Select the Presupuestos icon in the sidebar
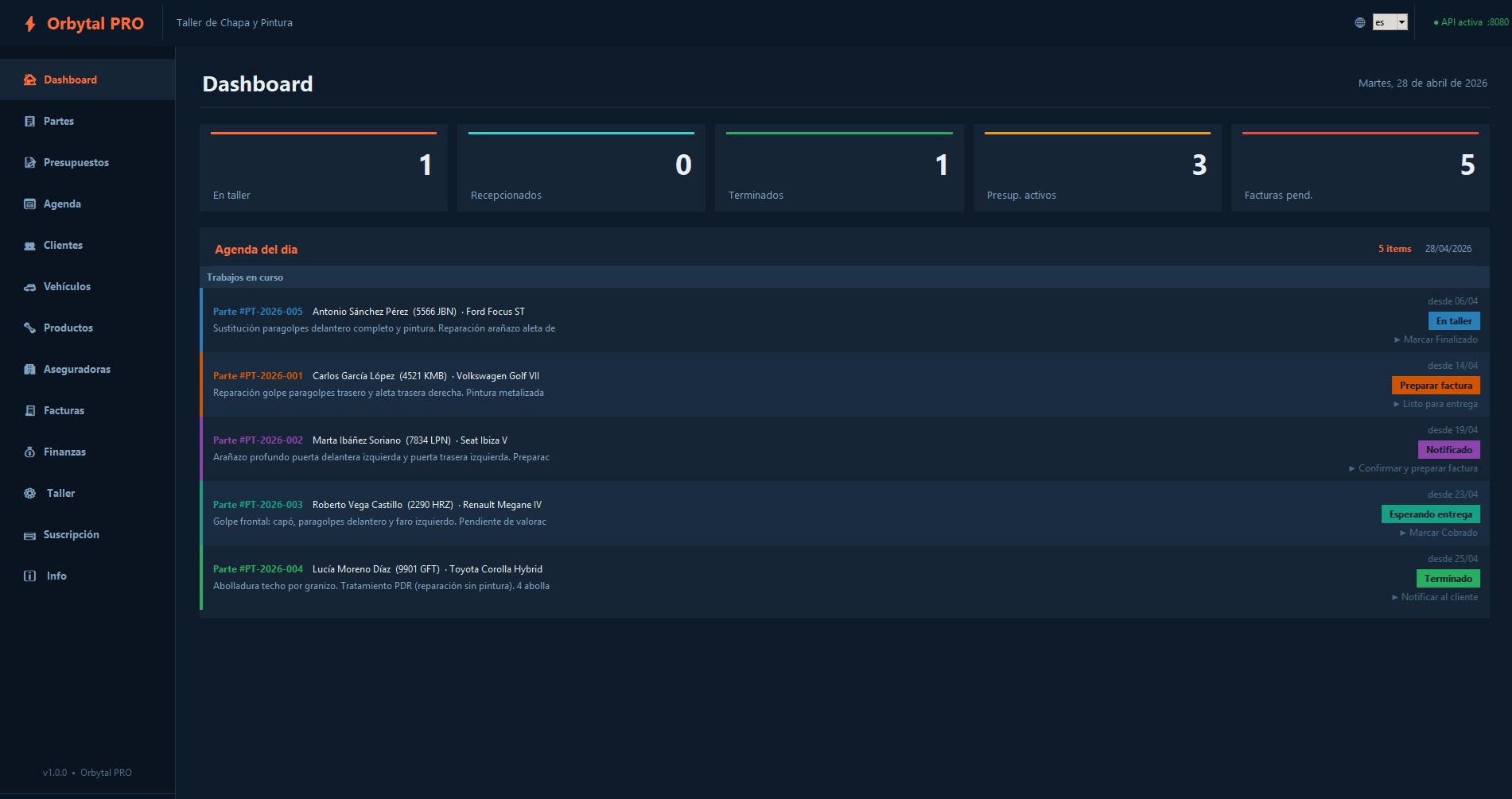1512x799 pixels. [29, 162]
